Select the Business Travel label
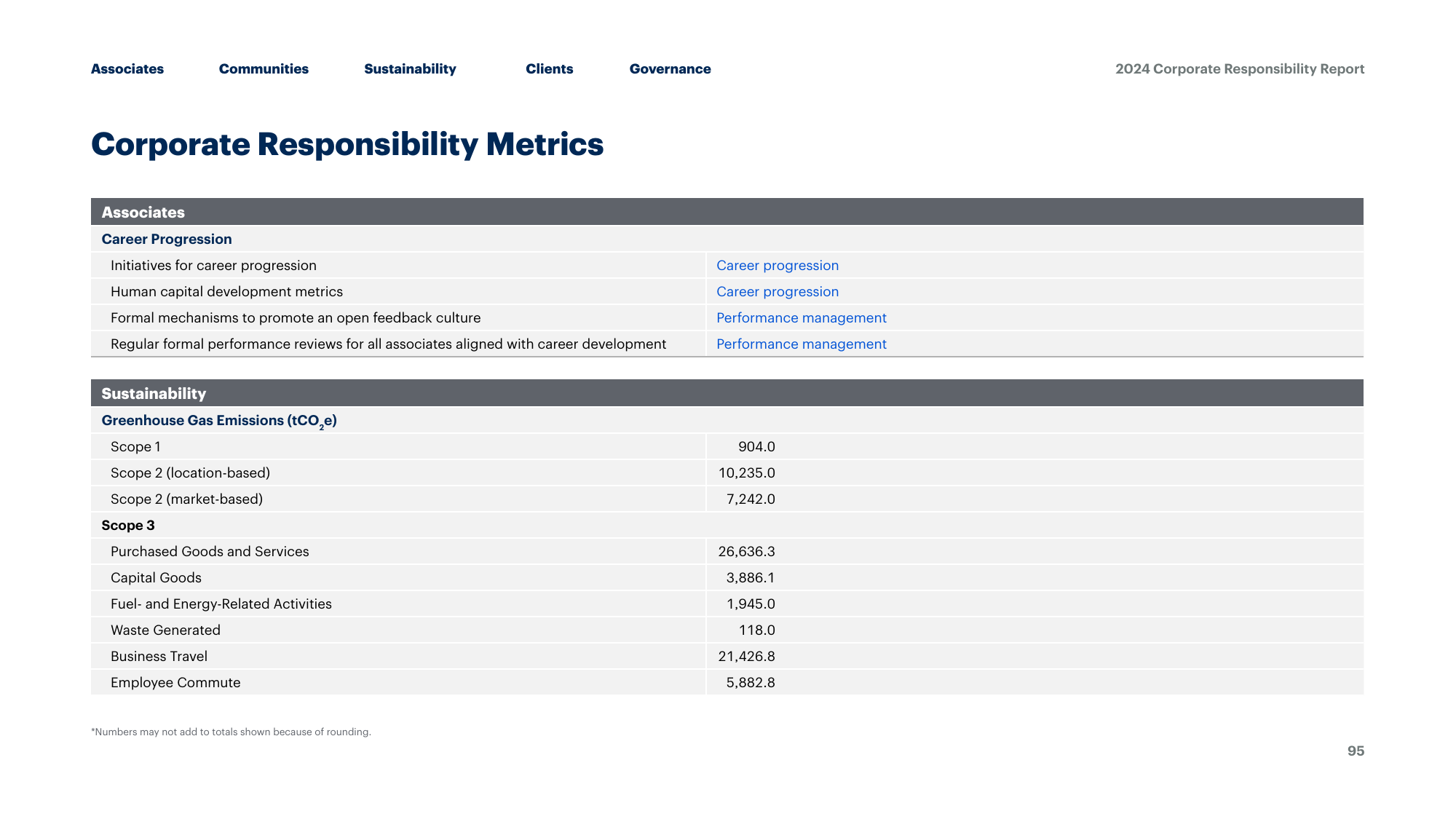The height and width of the screenshot is (819, 1456). (159, 657)
